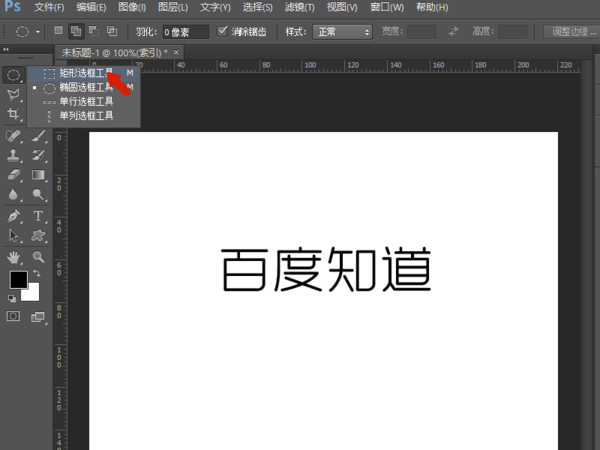This screenshot has height=450, width=600.
Task: Click the white background color swatch
Action: coord(33,294)
